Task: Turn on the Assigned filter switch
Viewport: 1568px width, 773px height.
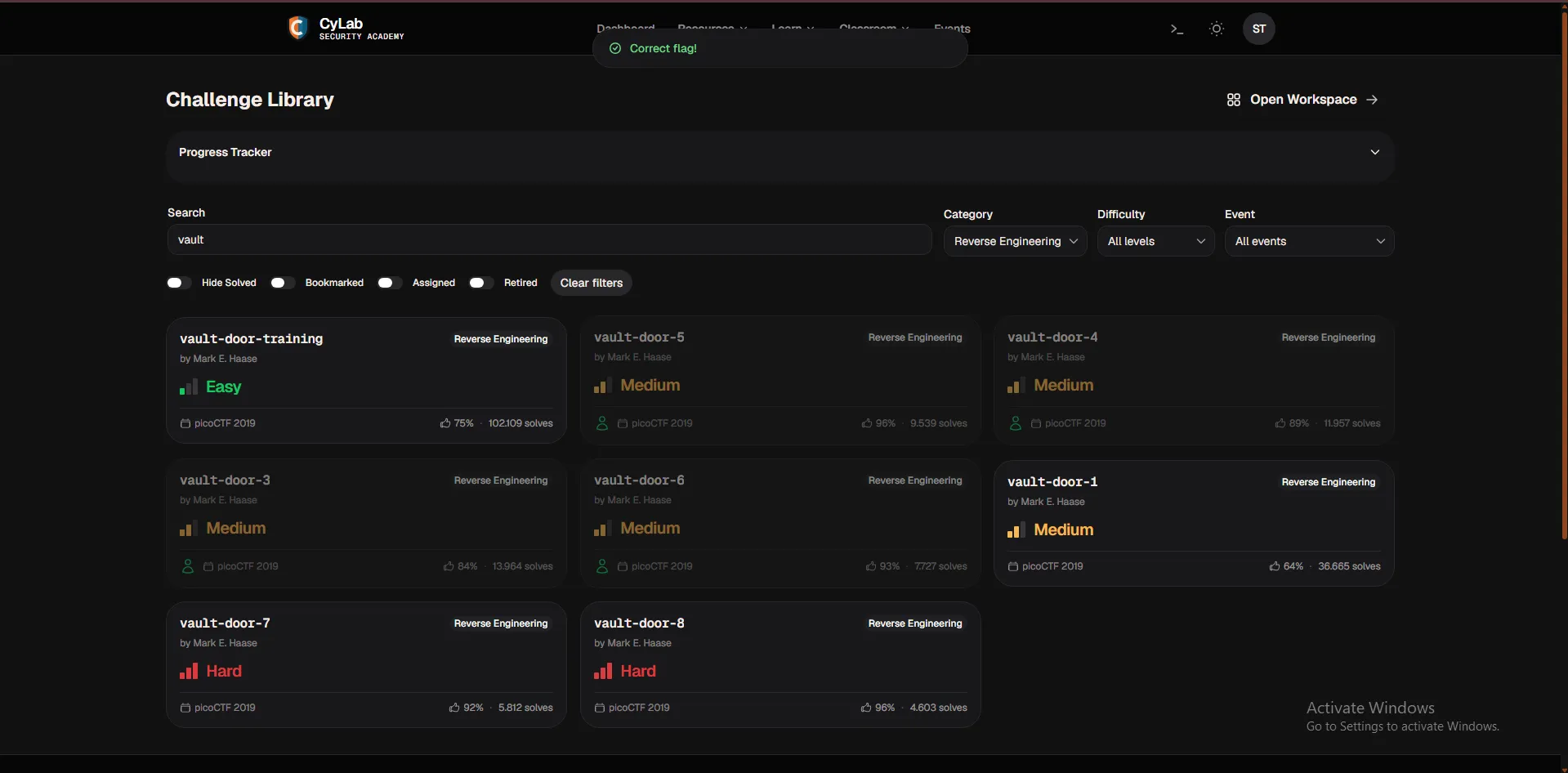Action: 389,283
